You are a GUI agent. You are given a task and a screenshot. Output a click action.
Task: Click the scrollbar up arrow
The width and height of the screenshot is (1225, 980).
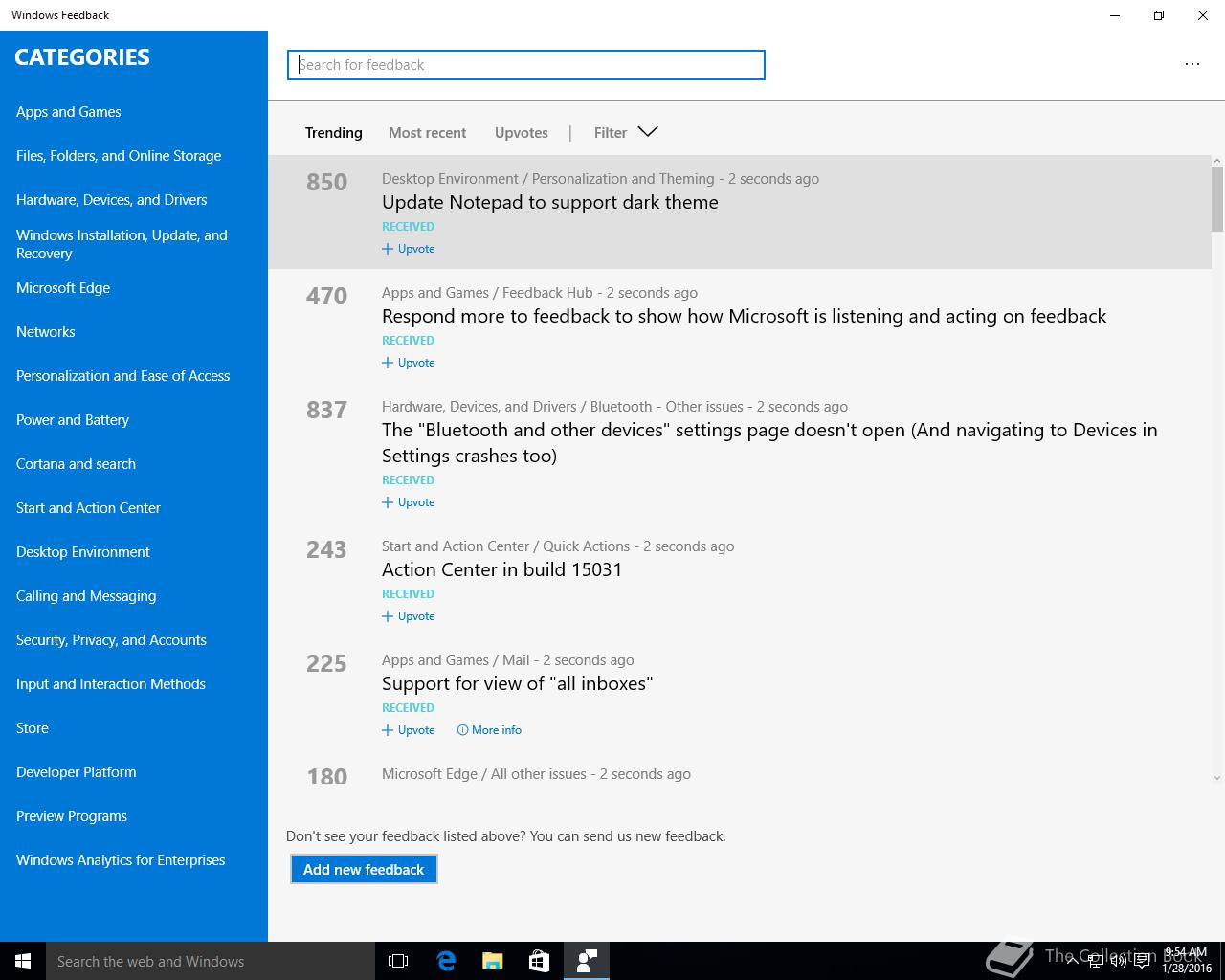click(1217, 161)
